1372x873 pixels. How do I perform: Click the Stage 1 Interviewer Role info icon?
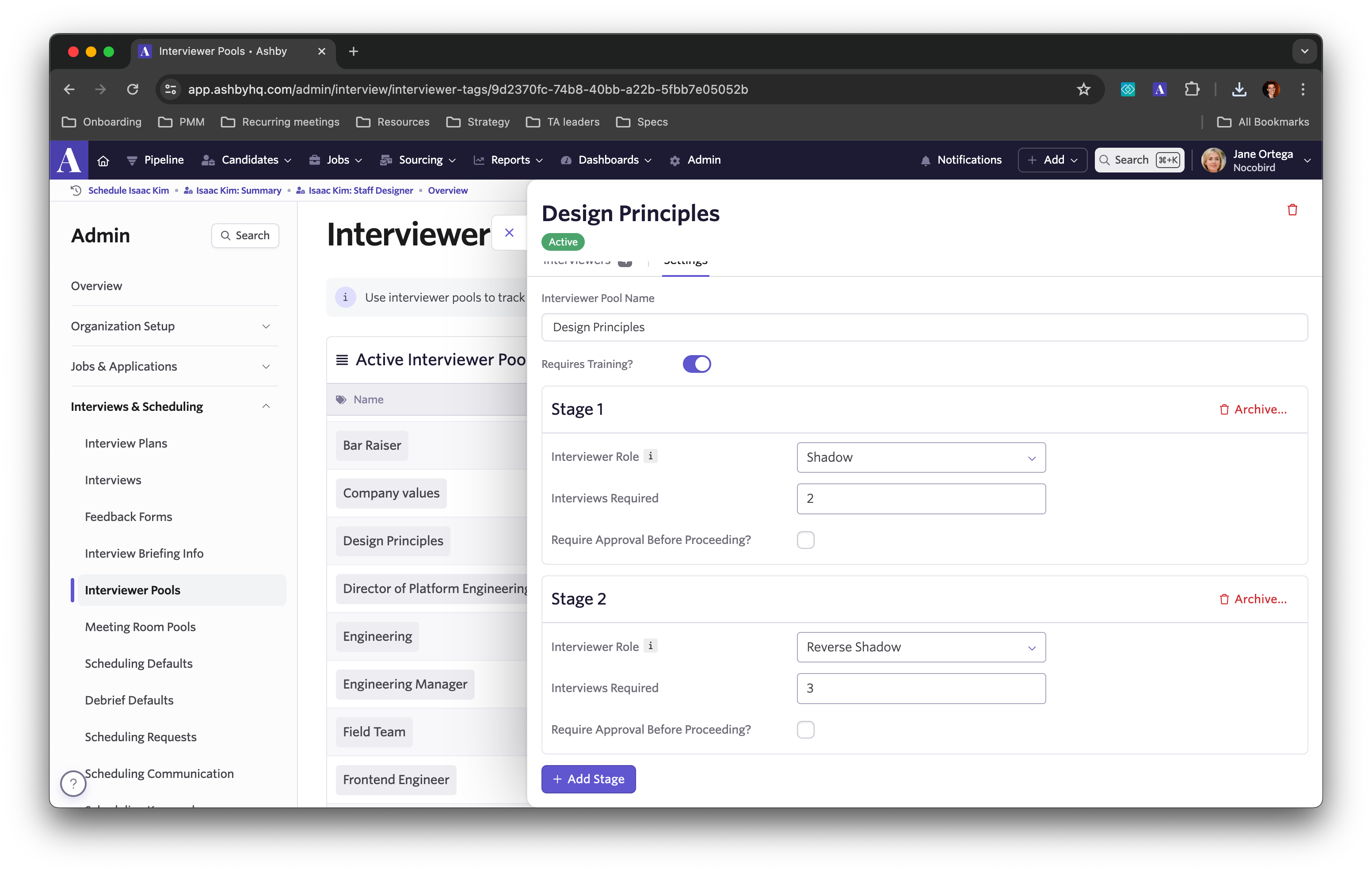pyautogui.click(x=650, y=456)
